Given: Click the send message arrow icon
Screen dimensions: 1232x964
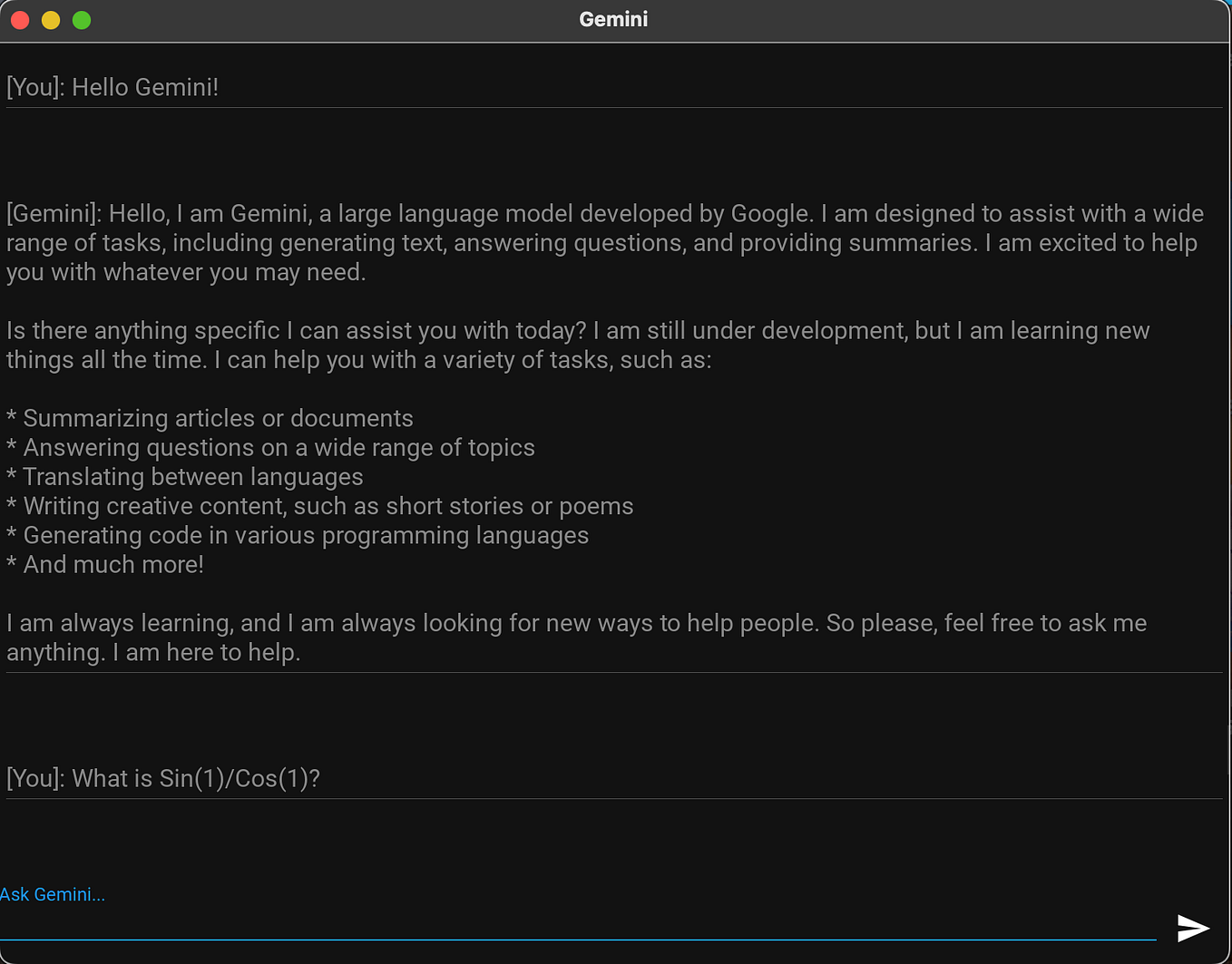Looking at the screenshot, I should (1193, 928).
